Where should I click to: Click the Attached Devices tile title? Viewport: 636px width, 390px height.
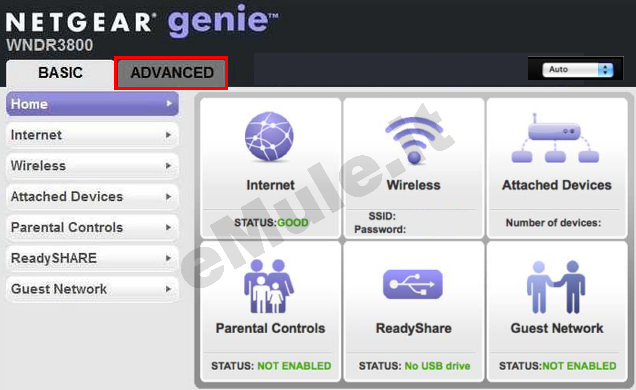pos(556,185)
